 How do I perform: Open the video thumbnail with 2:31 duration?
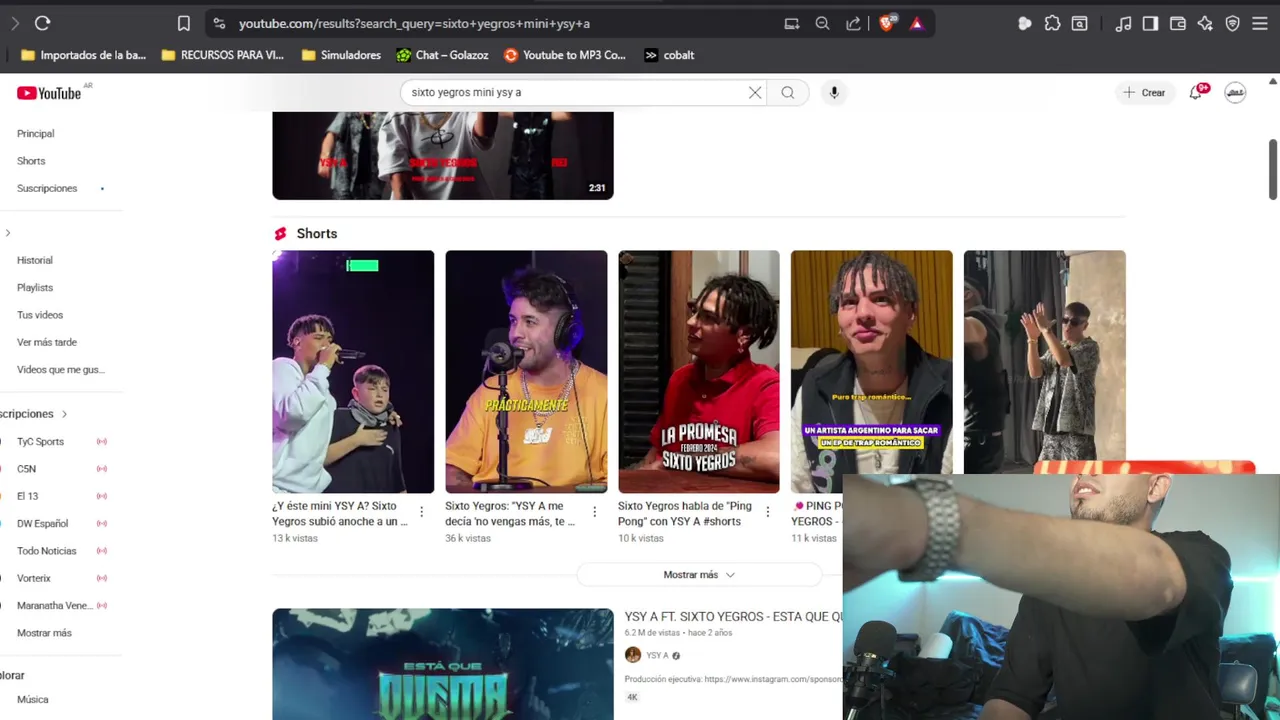click(x=443, y=155)
